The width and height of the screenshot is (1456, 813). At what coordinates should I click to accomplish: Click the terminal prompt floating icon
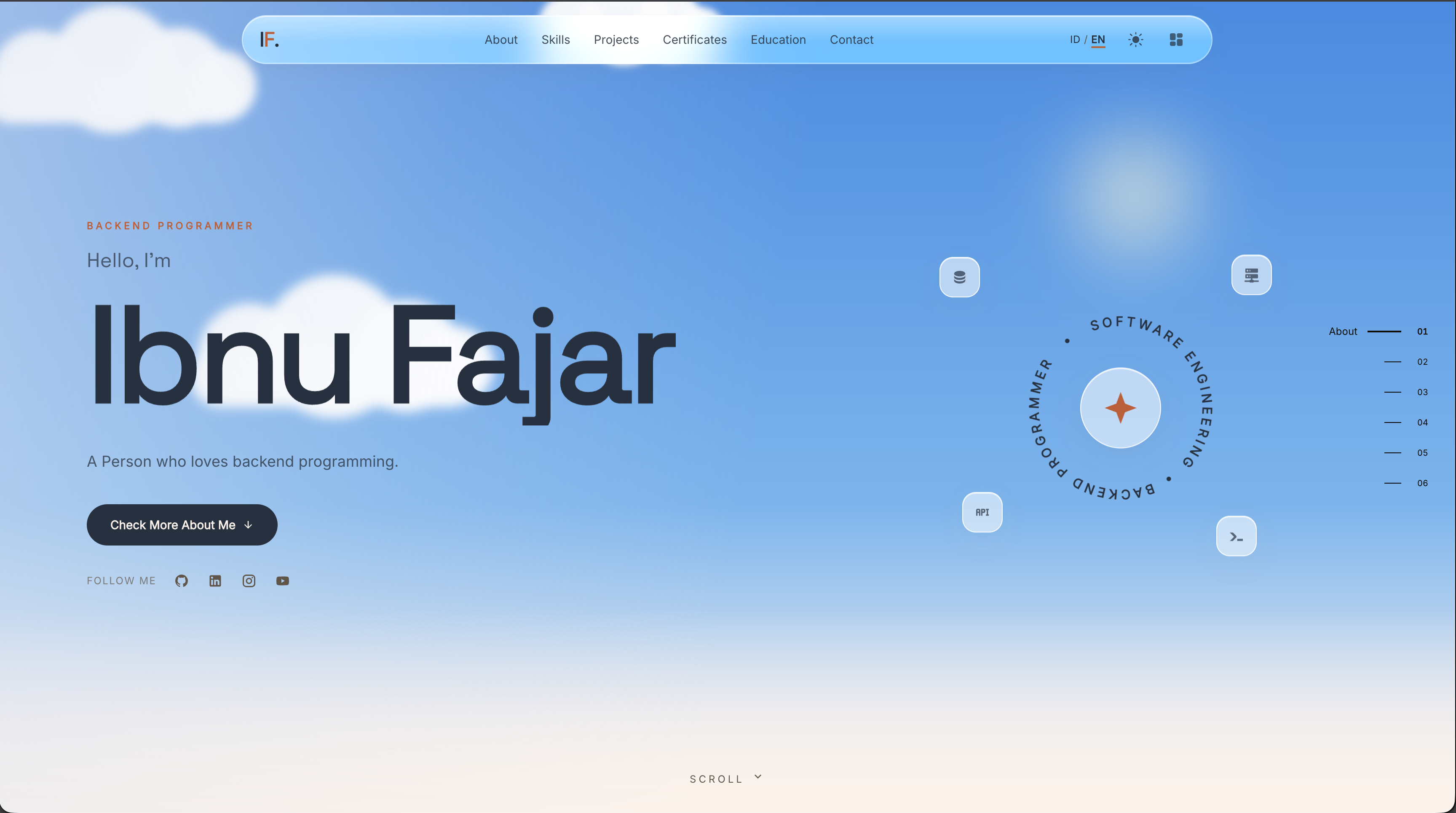[1236, 536]
